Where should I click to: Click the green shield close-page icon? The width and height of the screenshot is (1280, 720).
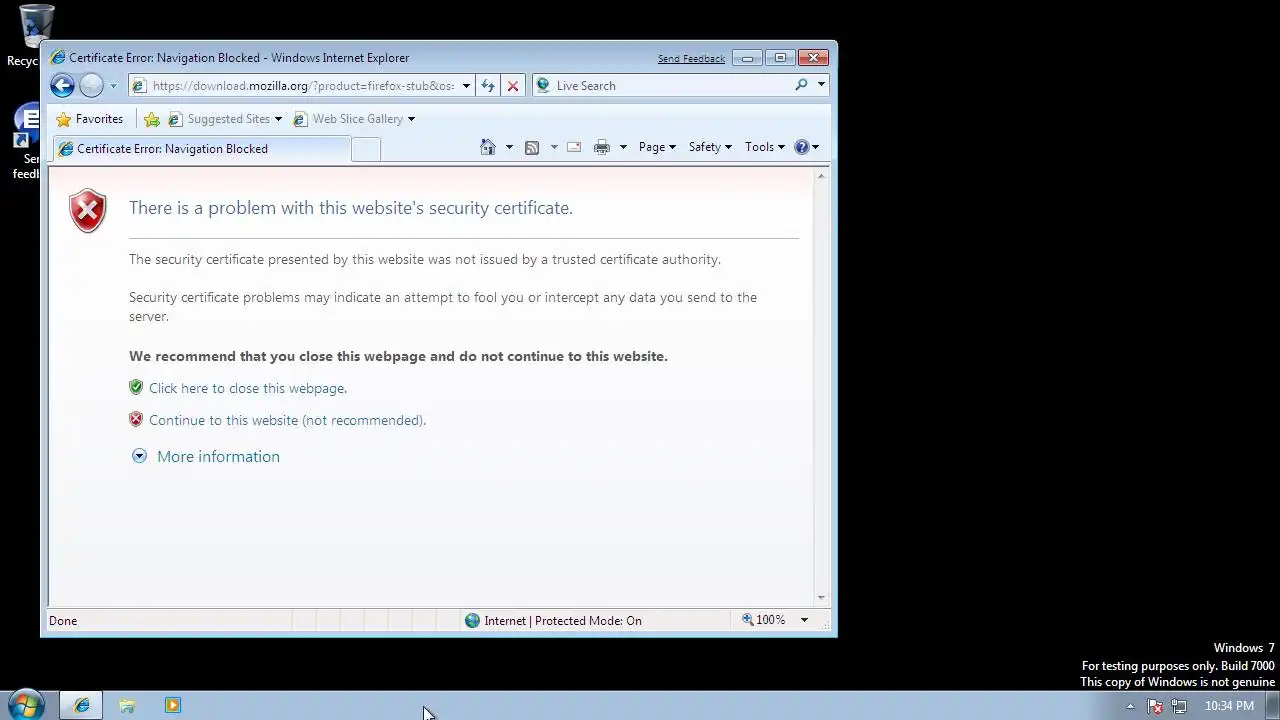pyautogui.click(x=136, y=387)
